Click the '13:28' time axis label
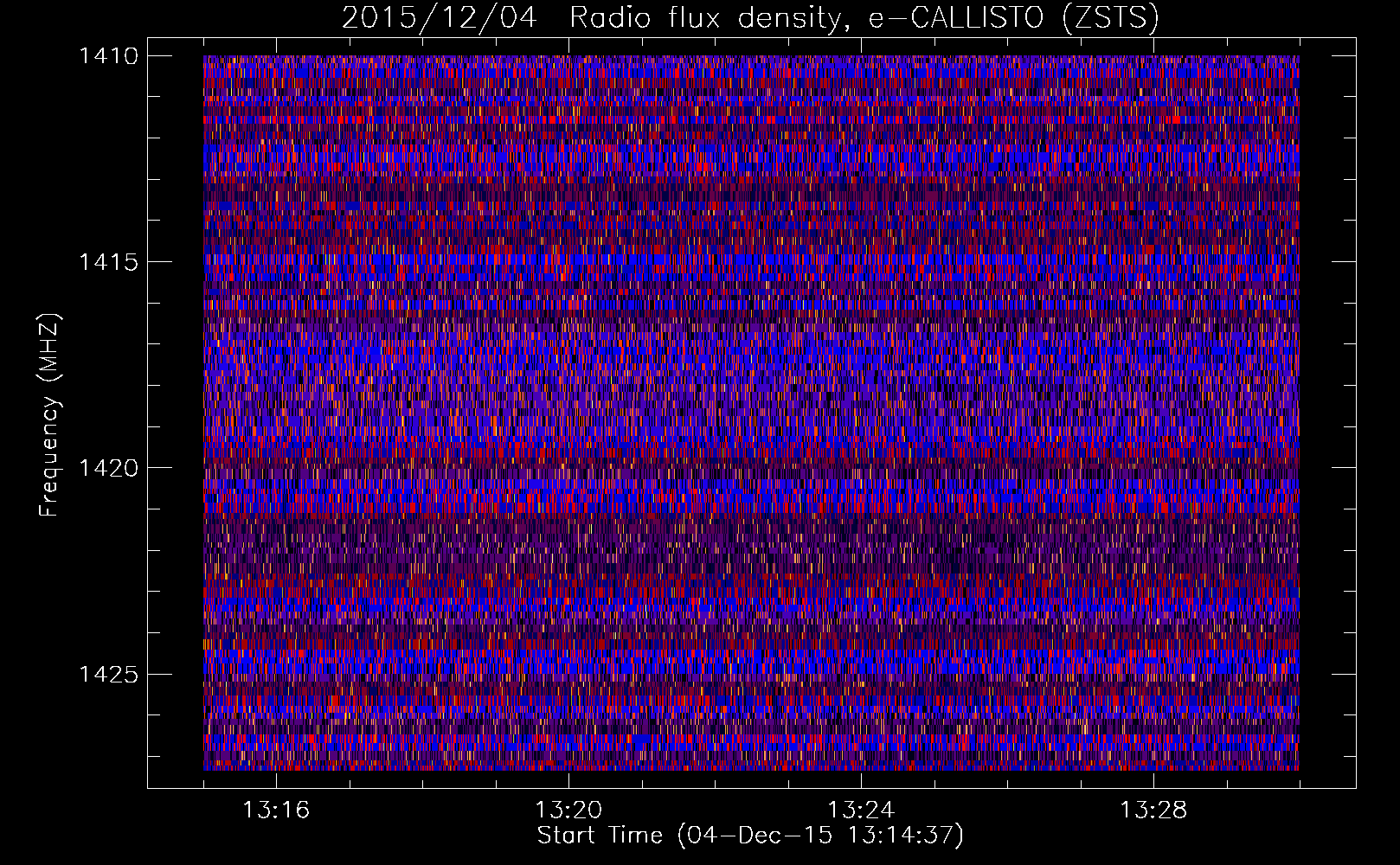Image resolution: width=1400 pixels, height=865 pixels. click(1153, 811)
